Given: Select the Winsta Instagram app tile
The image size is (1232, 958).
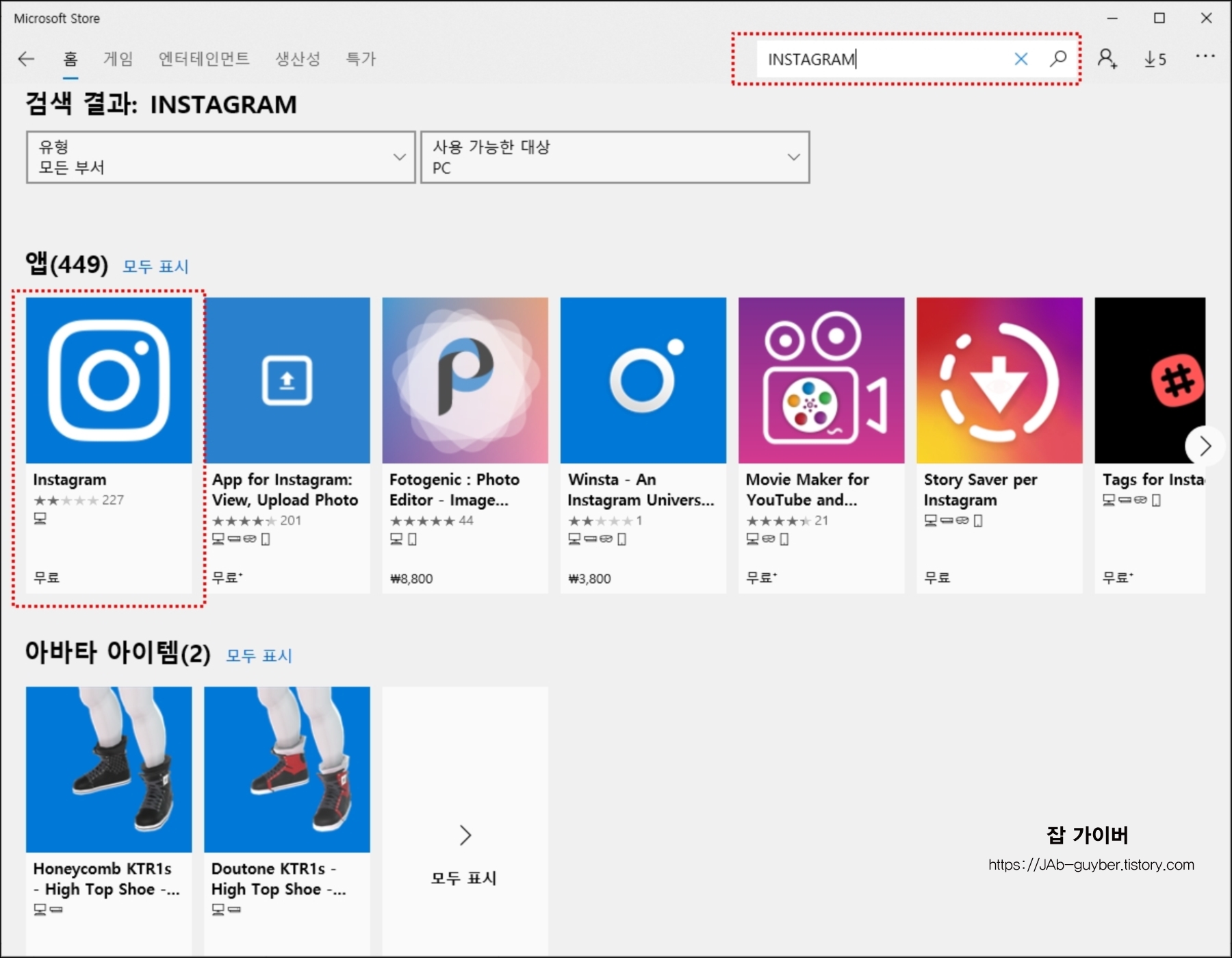Looking at the screenshot, I should click(643, 379).
